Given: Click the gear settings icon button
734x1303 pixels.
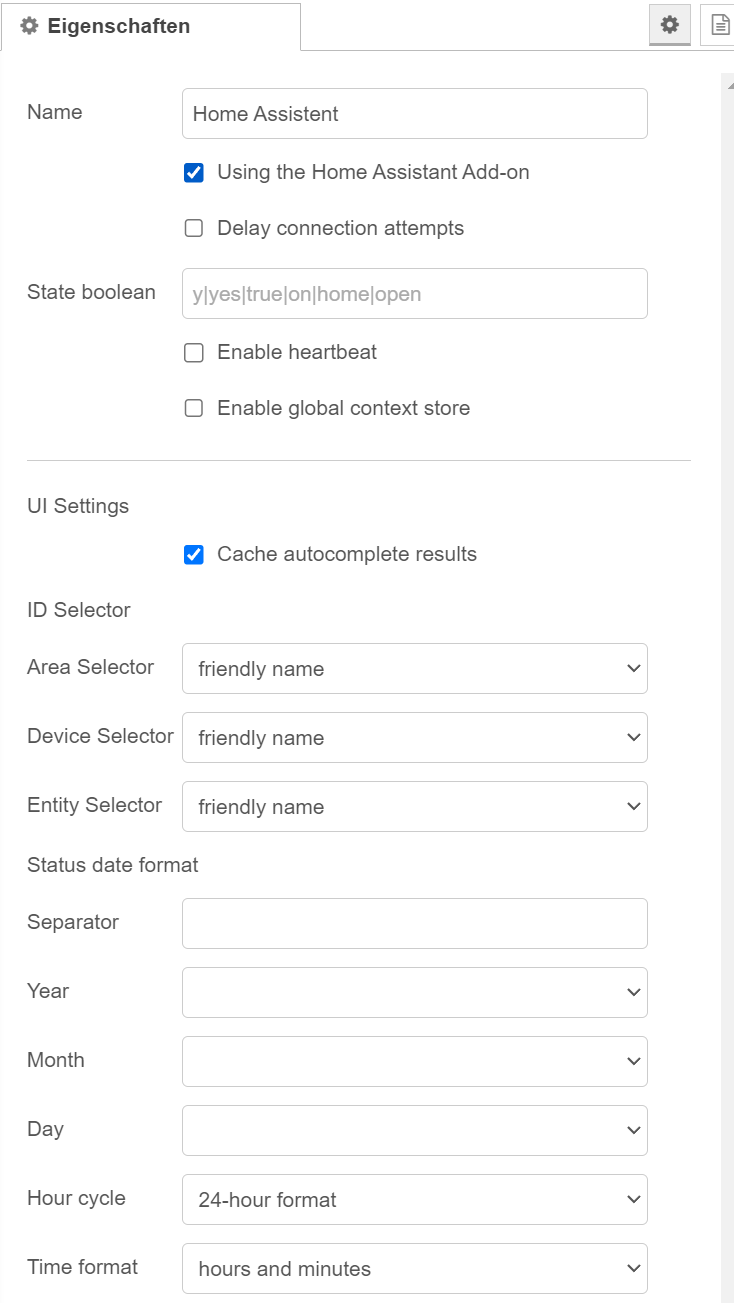Looking at the screenshot, I should 670,25.
